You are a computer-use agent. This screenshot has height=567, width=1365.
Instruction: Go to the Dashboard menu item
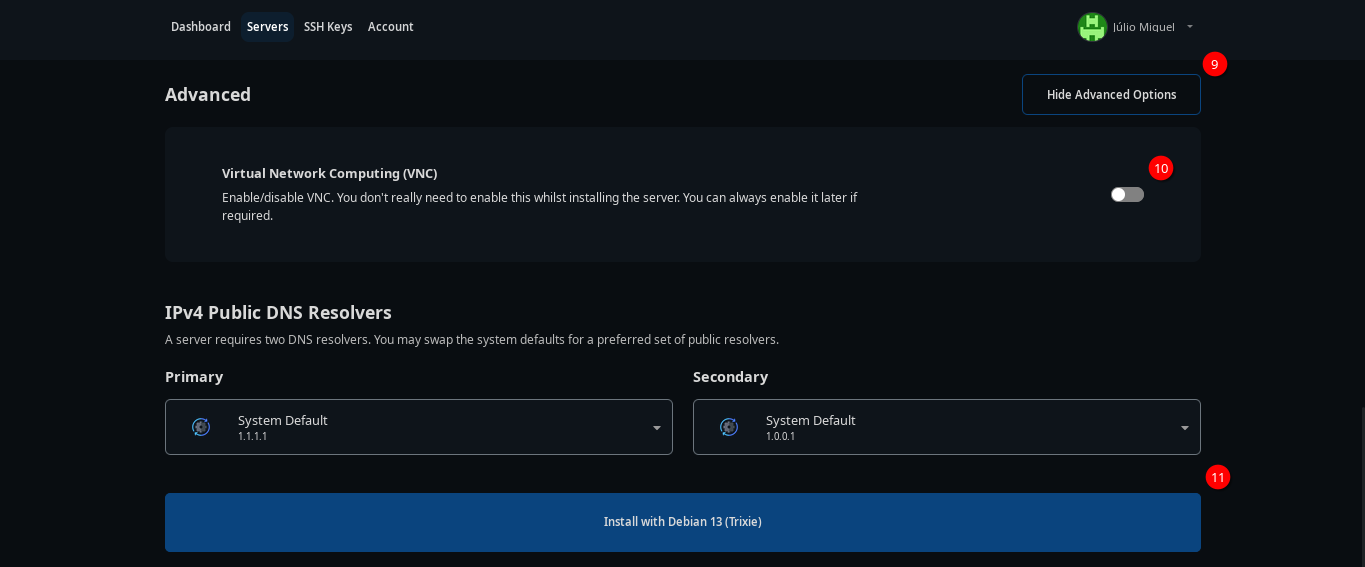(x=201, y=27)
